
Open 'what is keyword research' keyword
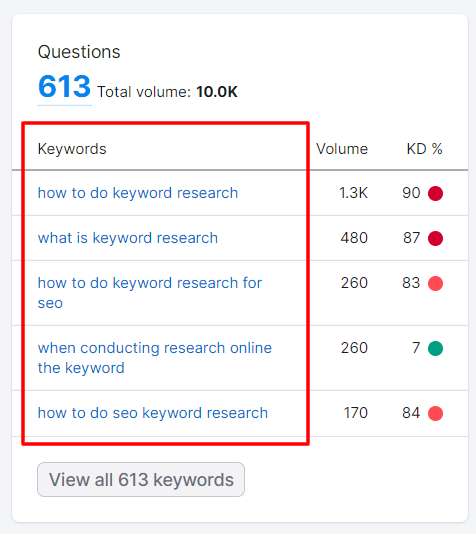tap(128, 238)
